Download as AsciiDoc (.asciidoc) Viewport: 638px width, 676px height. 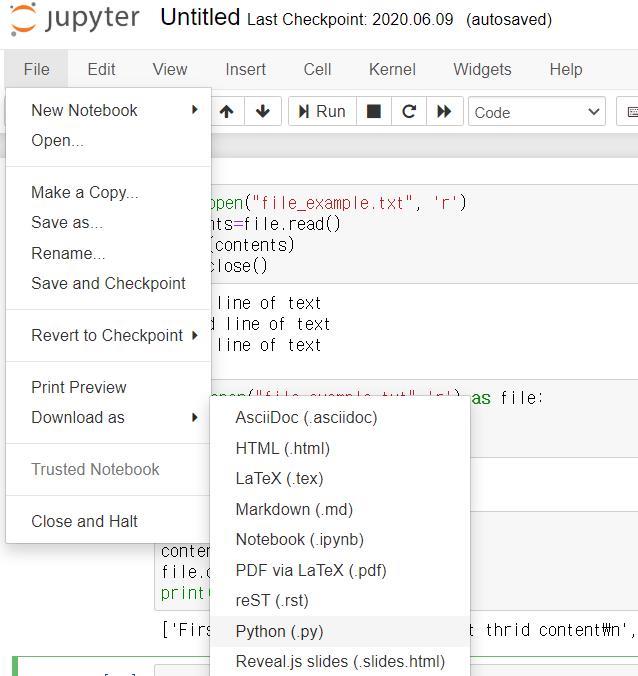[x=340, y=417]
